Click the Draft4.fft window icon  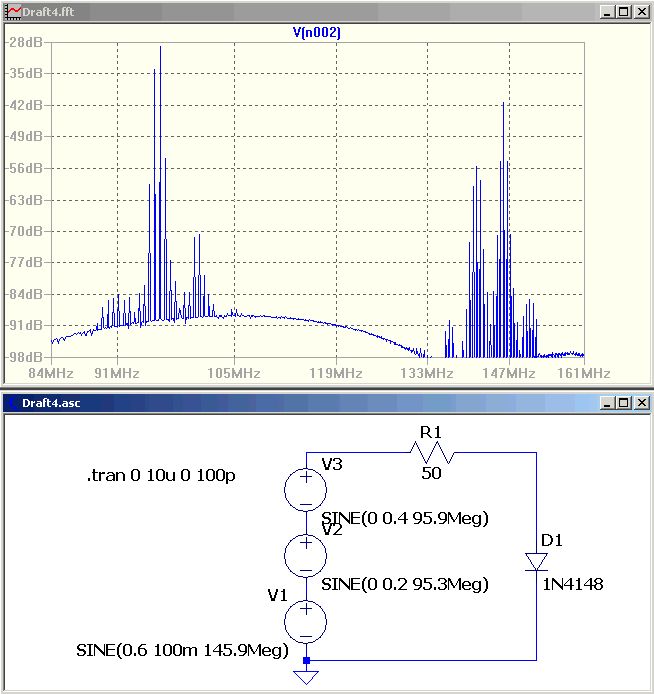tap(13, 12)
